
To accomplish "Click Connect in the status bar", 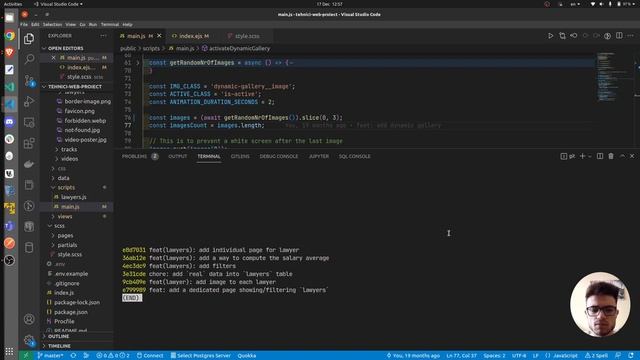I will pos(150,356).
